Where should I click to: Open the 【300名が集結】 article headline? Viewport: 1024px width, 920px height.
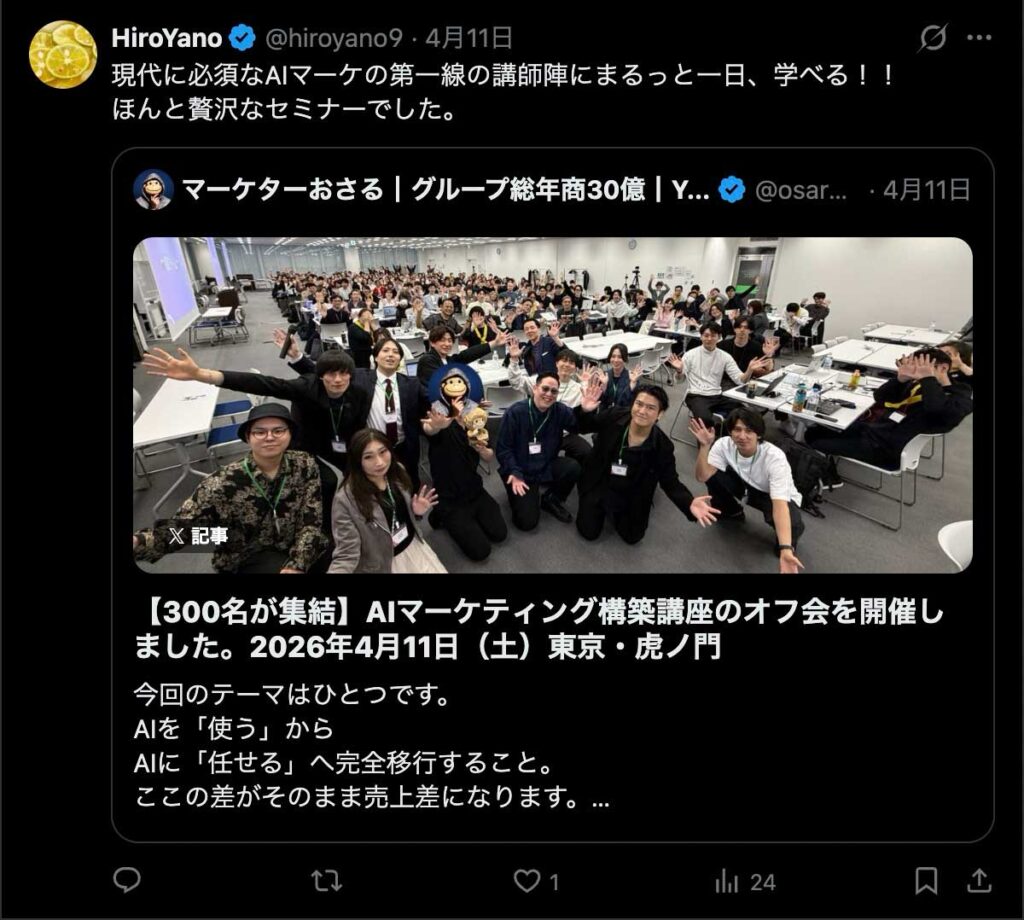click(x=539, y=629)
